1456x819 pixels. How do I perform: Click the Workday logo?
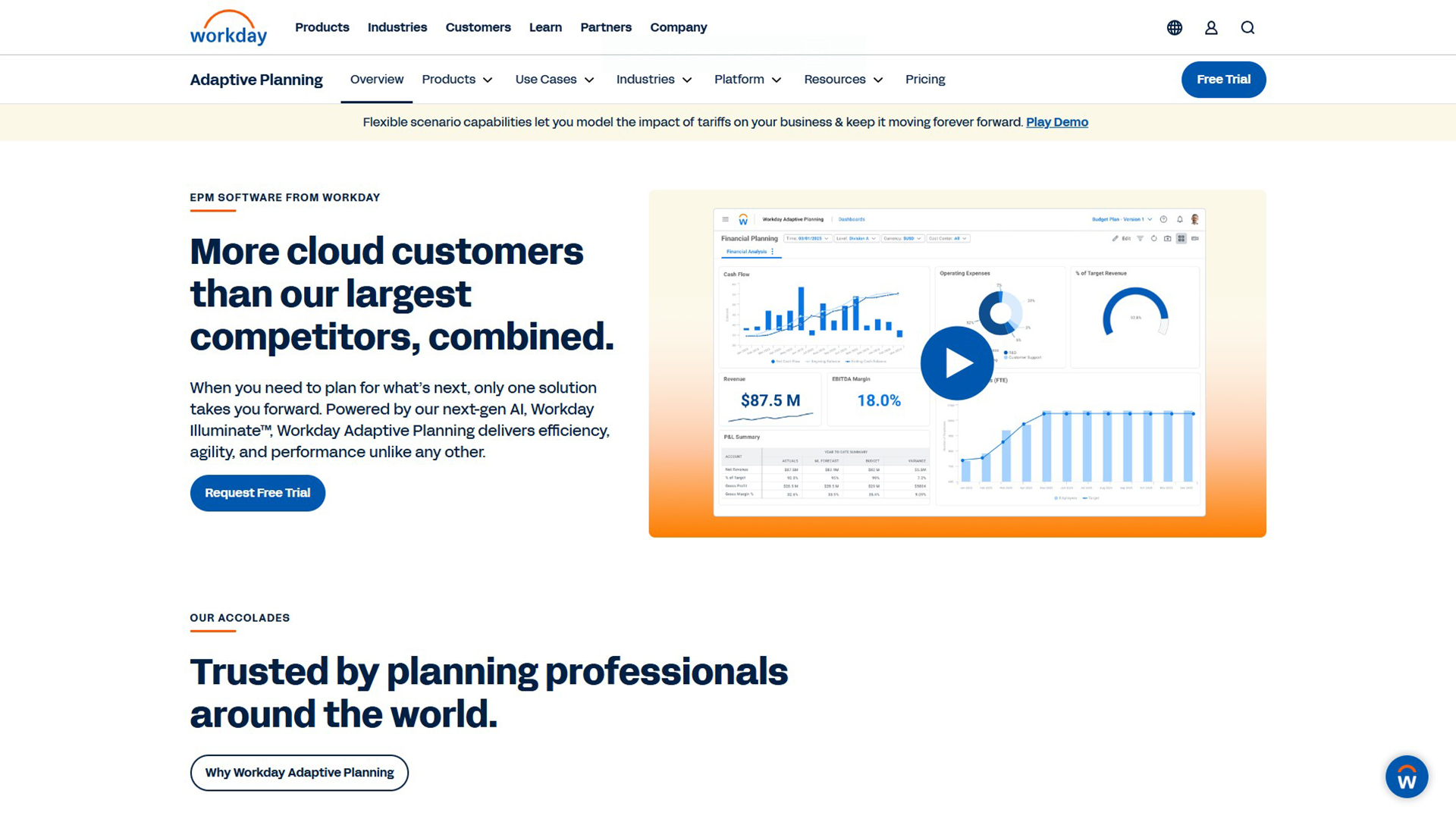pyautogui.click(x=228, y=27)
